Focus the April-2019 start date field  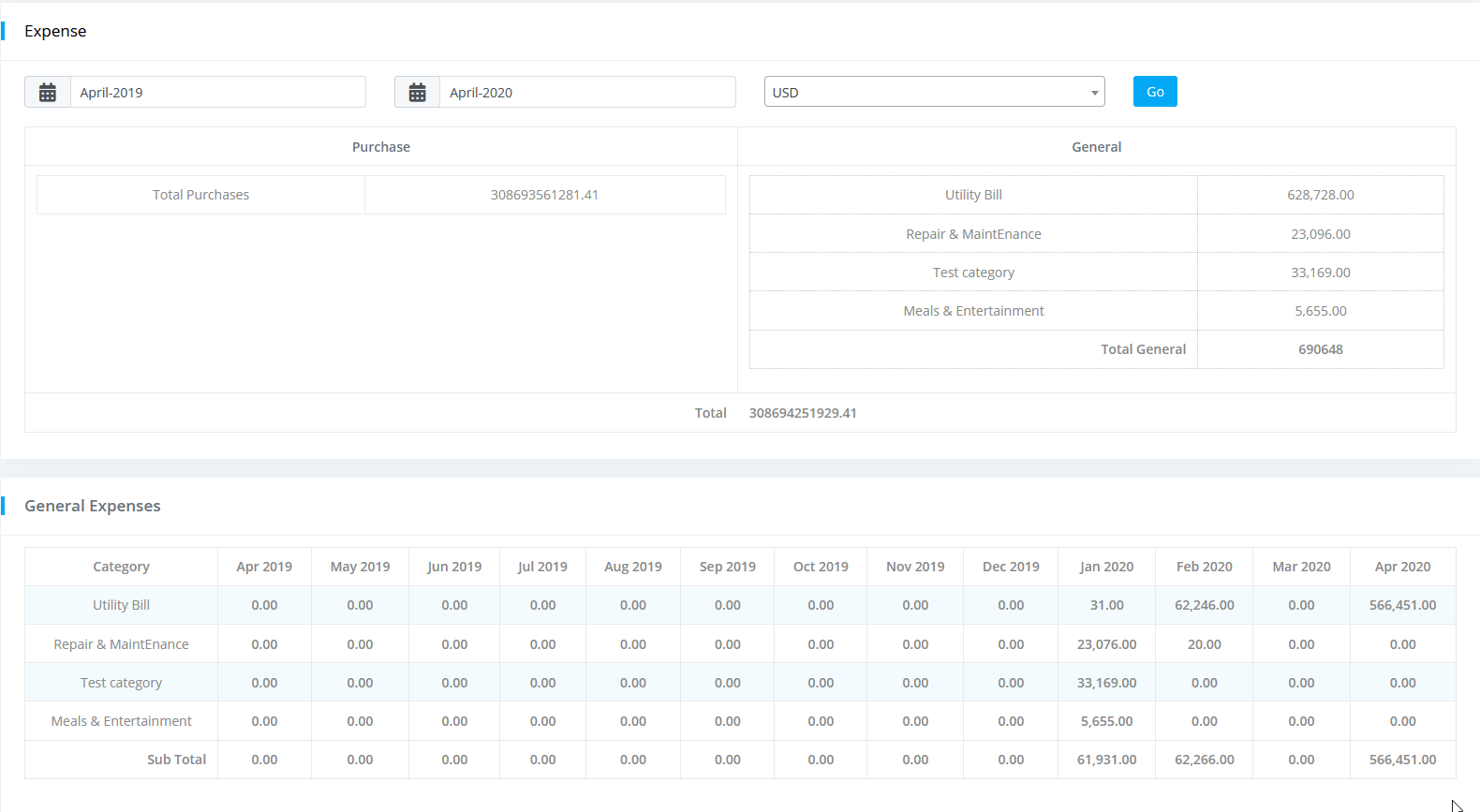click(x=217, y=93)
